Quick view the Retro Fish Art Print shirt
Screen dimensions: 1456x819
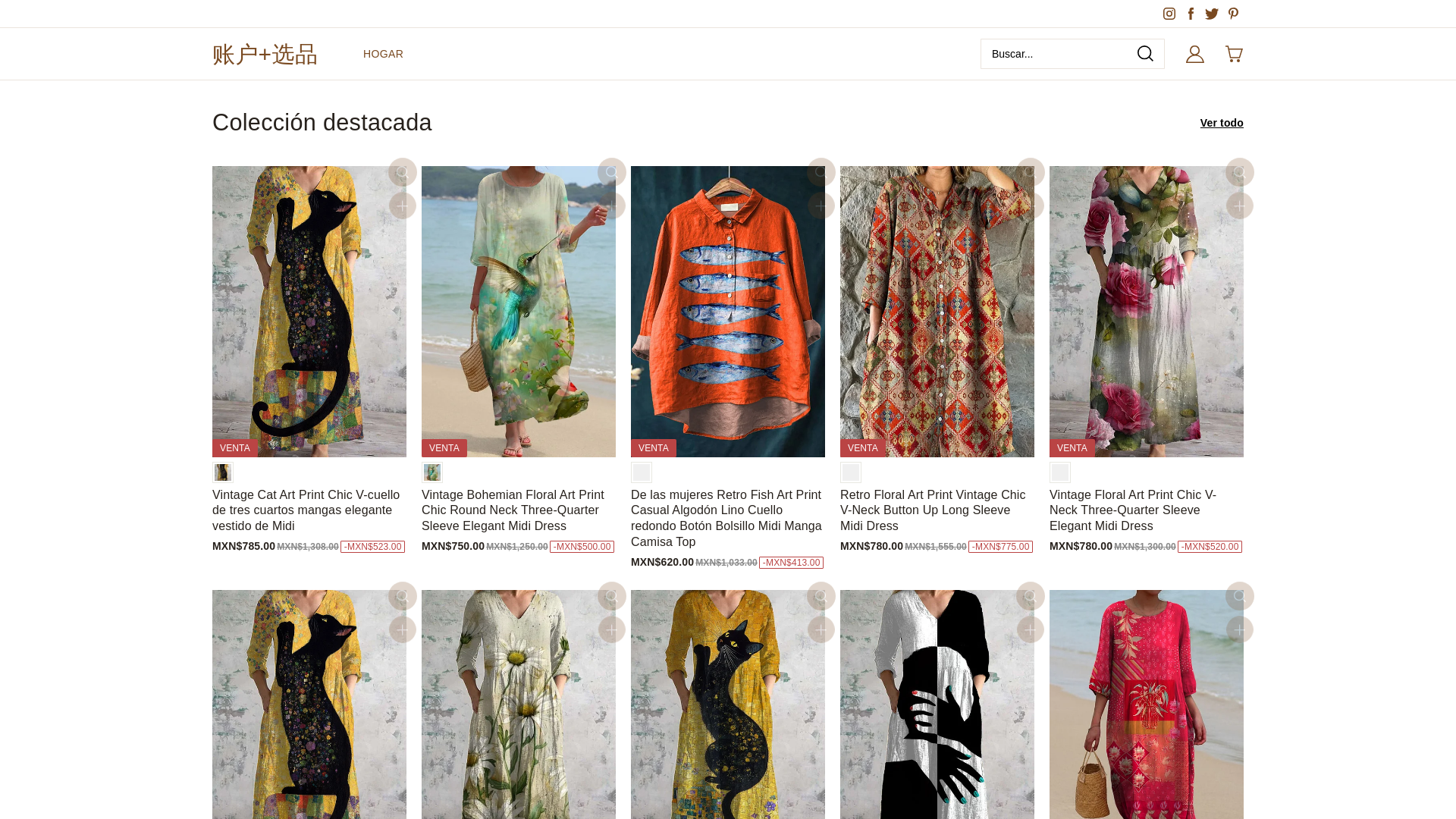click(821, 172)
